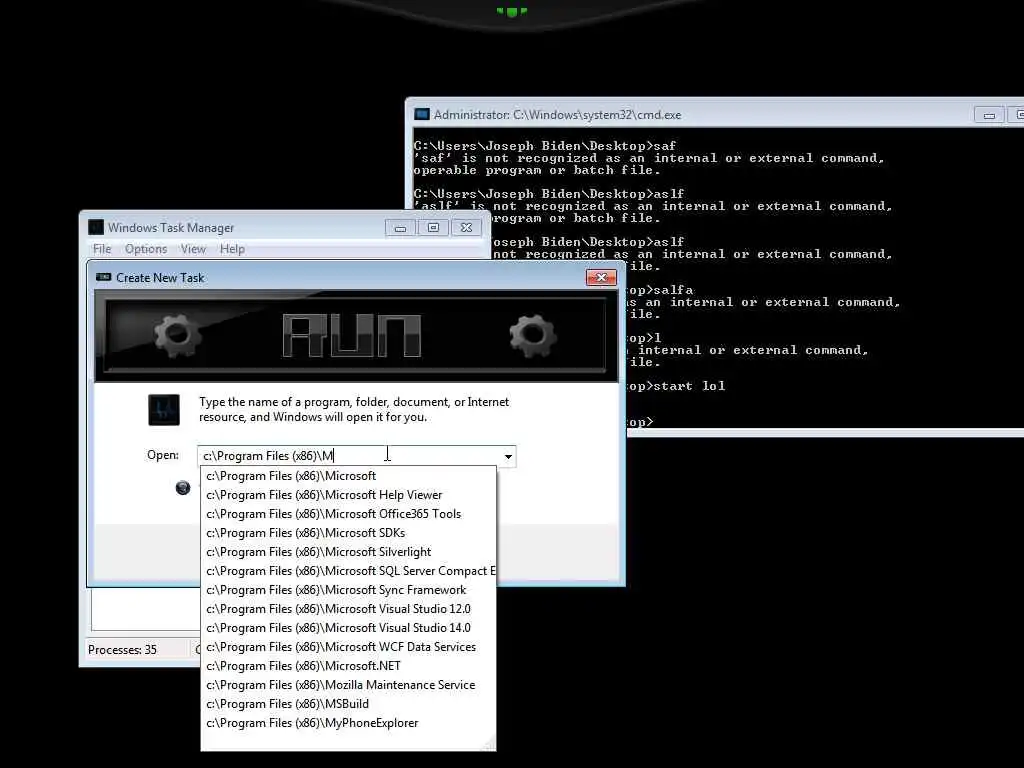Close the Windows Task Manager window
Image resolution: width=1024 pixels, height=768 pixels.
tap(466, 227)
